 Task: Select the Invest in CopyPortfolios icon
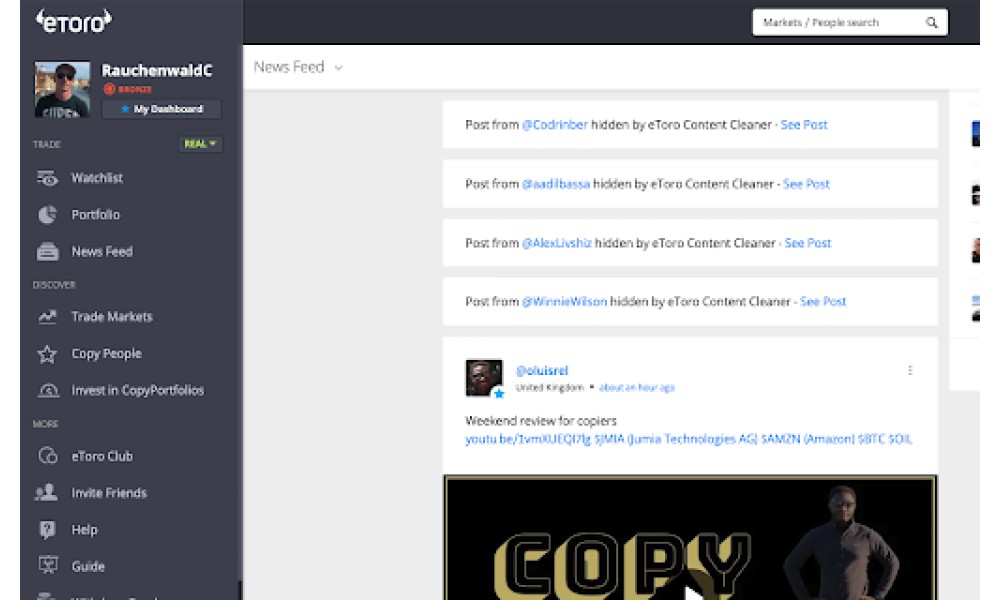click(x=48, y=390)
